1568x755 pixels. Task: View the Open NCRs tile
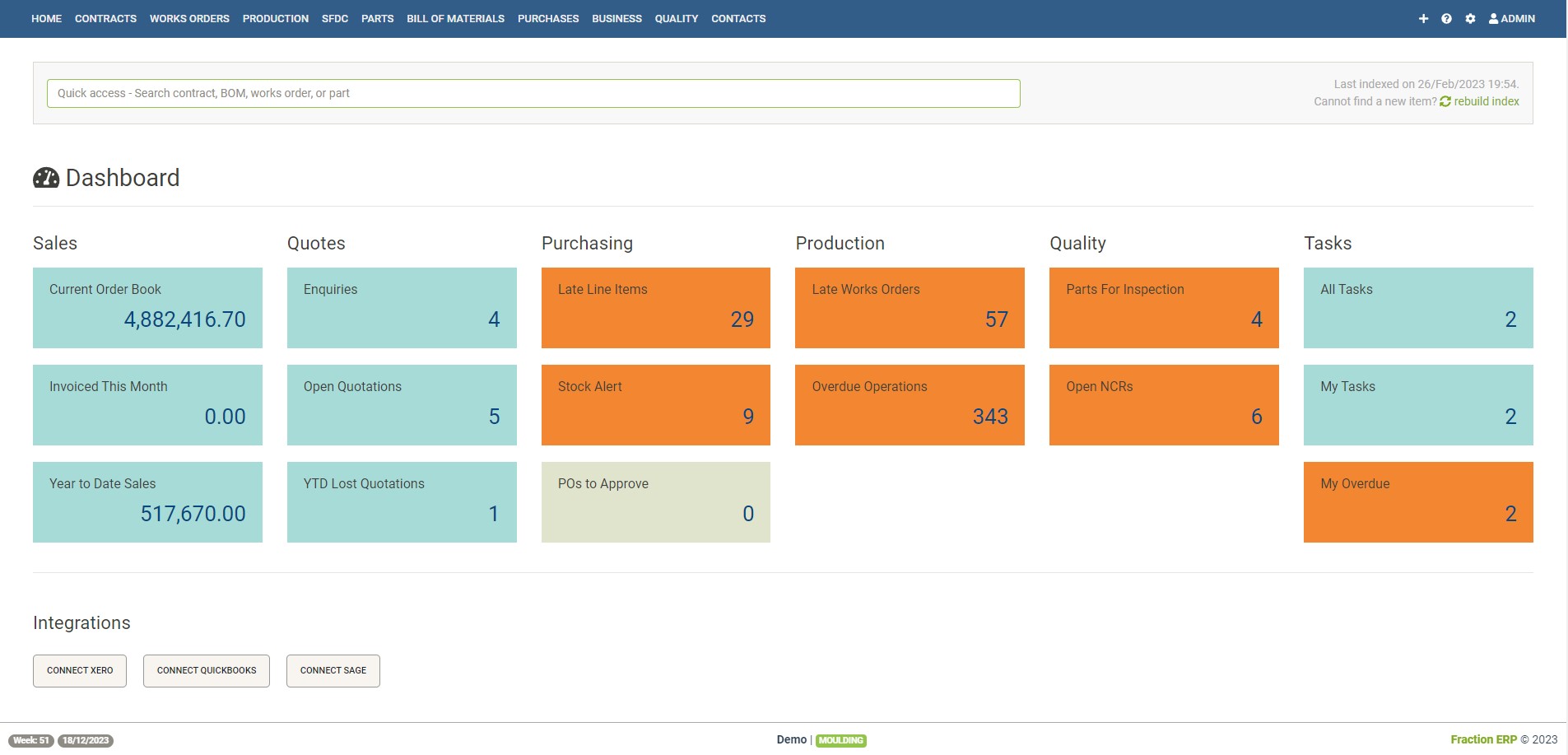point(1164,404)
